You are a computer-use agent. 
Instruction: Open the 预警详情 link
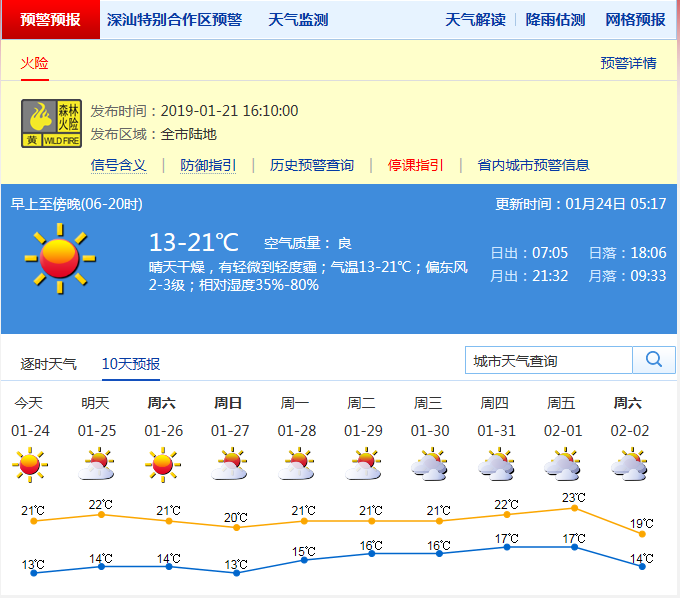pyautogui.click(x=628, y=63)
